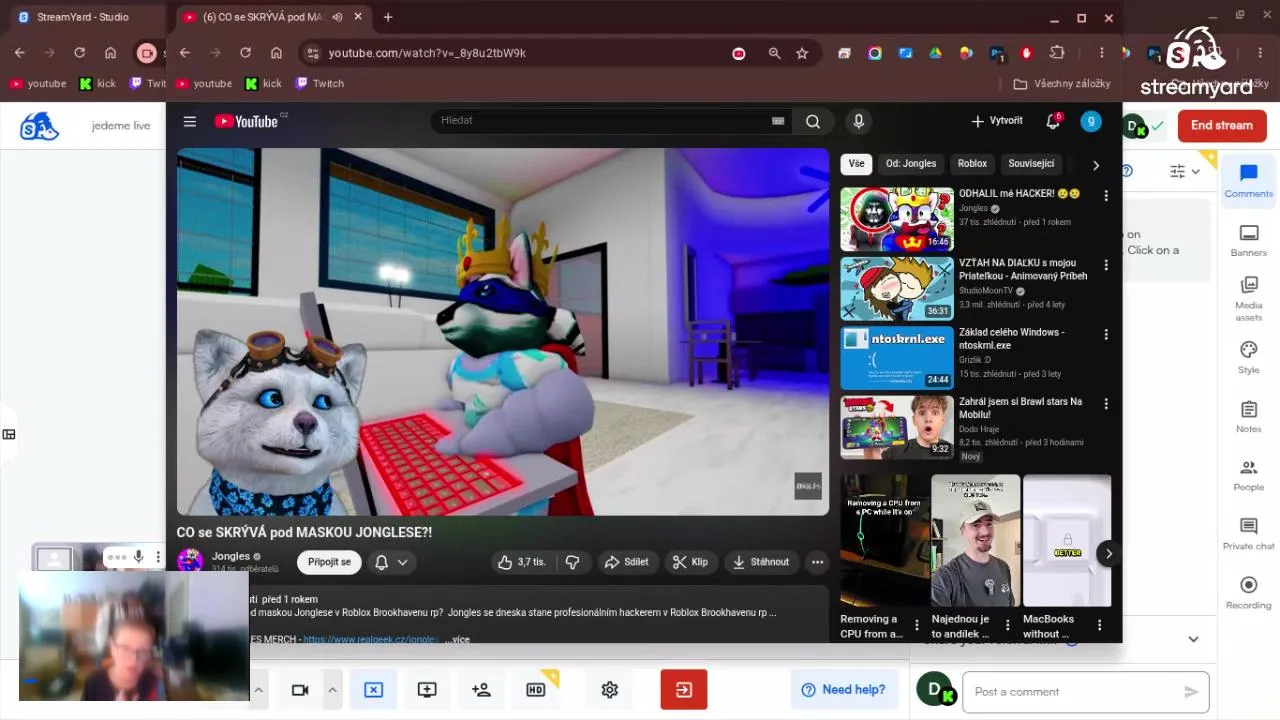Expand the description with ...více

pos(457,639)
